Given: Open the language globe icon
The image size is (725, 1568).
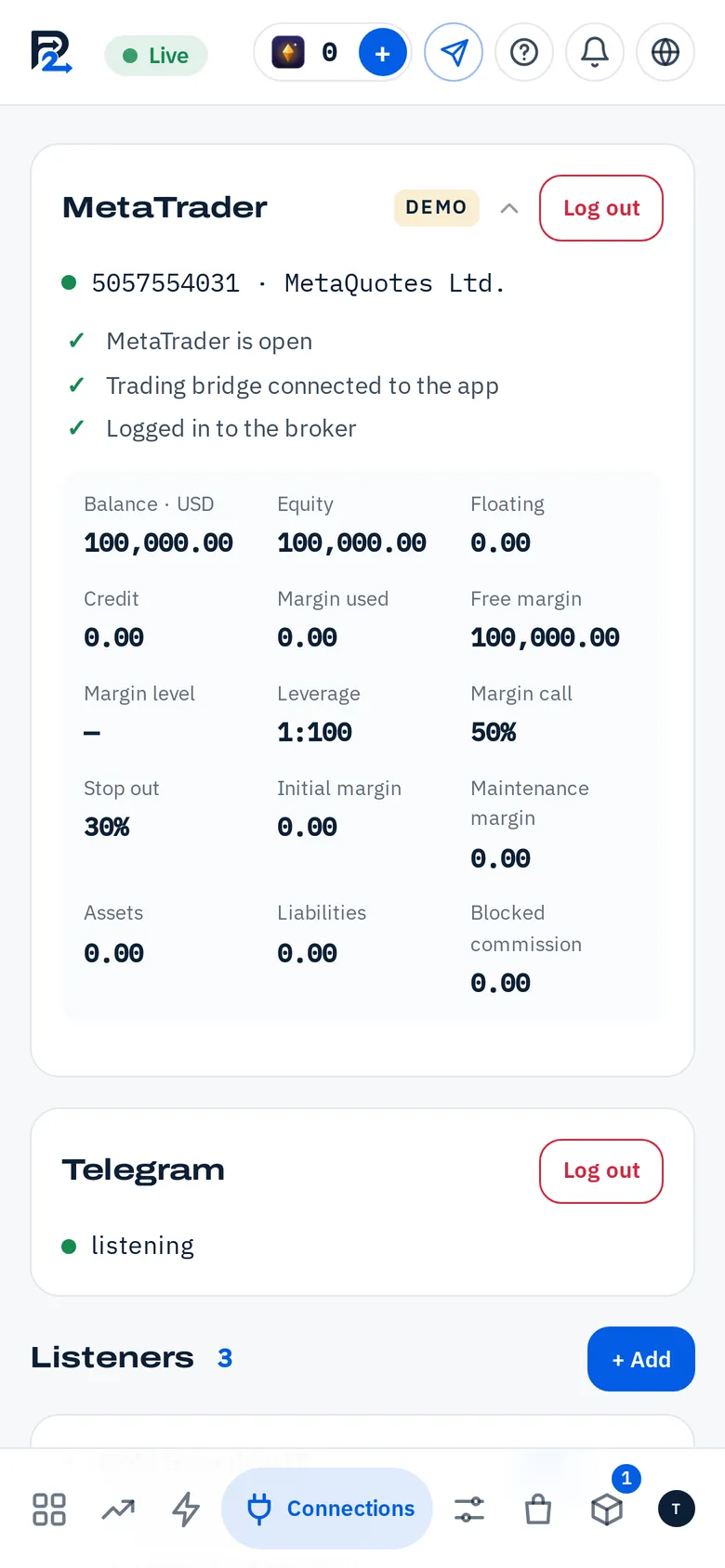Looking at the screenshot, I should (666, 52).
